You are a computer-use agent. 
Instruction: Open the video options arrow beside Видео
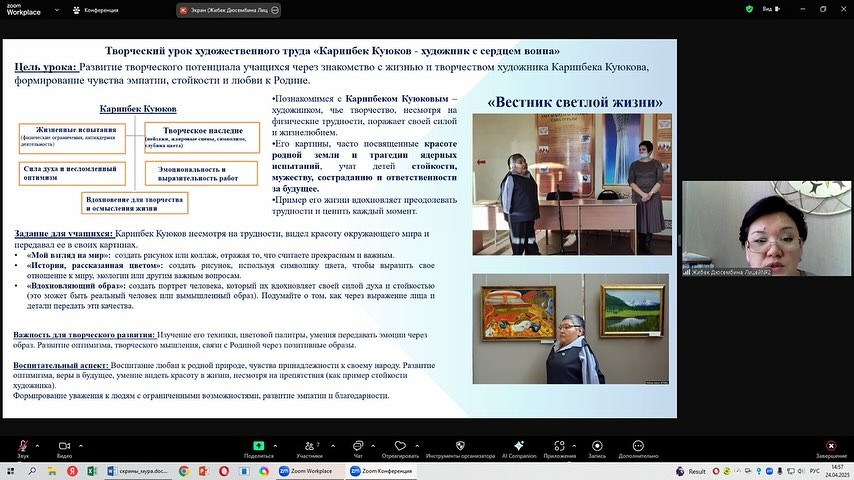pyautogui.click(x=81, y=446)
